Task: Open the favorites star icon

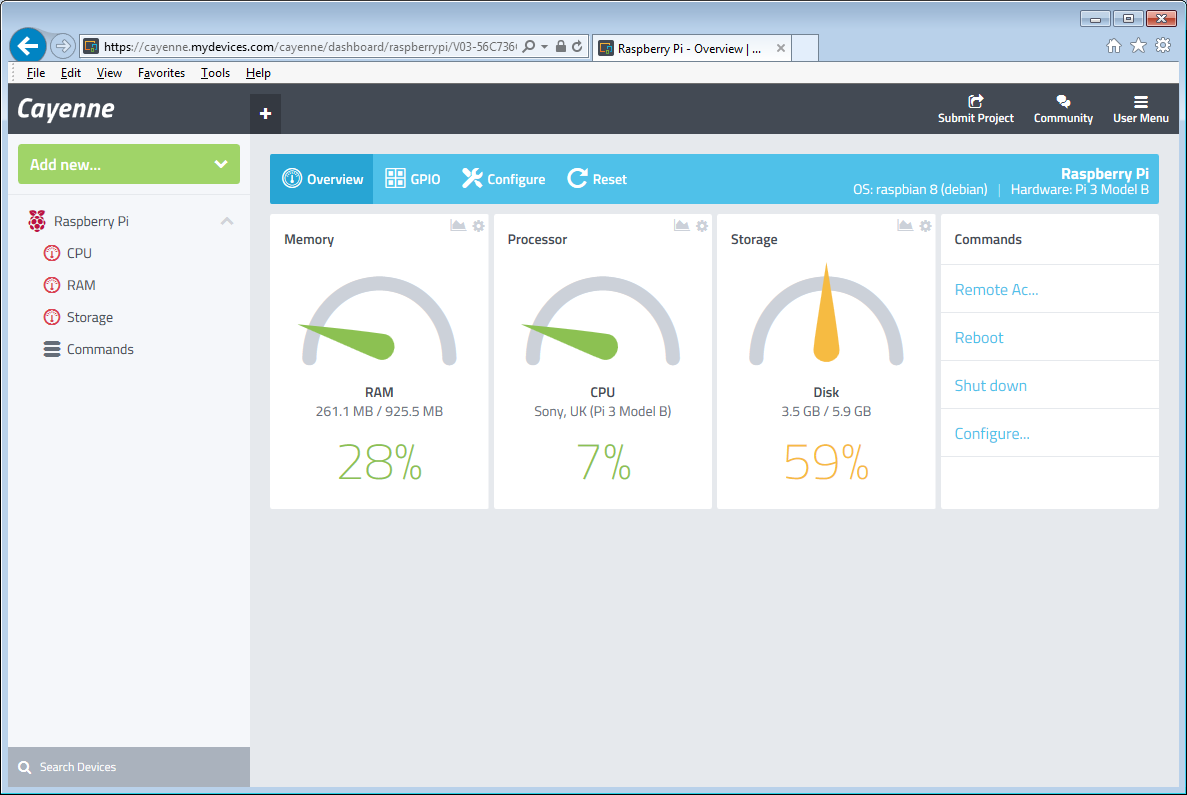Action: pyautogui.click(x=1138, y=45)
